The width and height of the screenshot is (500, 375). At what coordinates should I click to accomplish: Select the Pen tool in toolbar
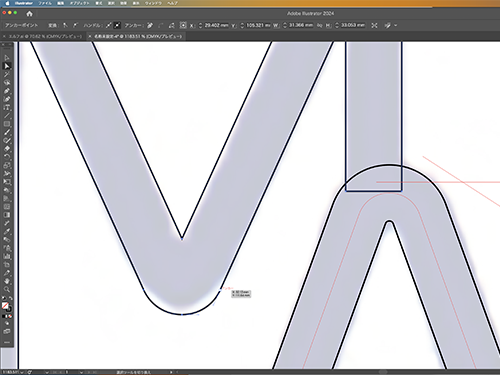(7, 91)
